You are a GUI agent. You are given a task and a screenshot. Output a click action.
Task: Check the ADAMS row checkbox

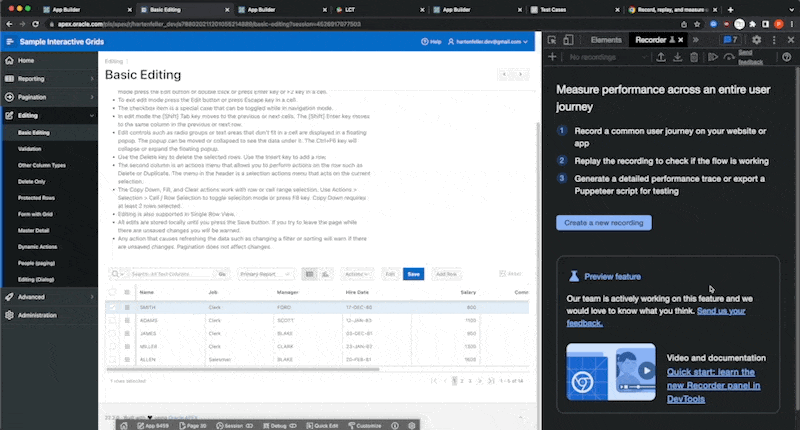pos(113,320)
